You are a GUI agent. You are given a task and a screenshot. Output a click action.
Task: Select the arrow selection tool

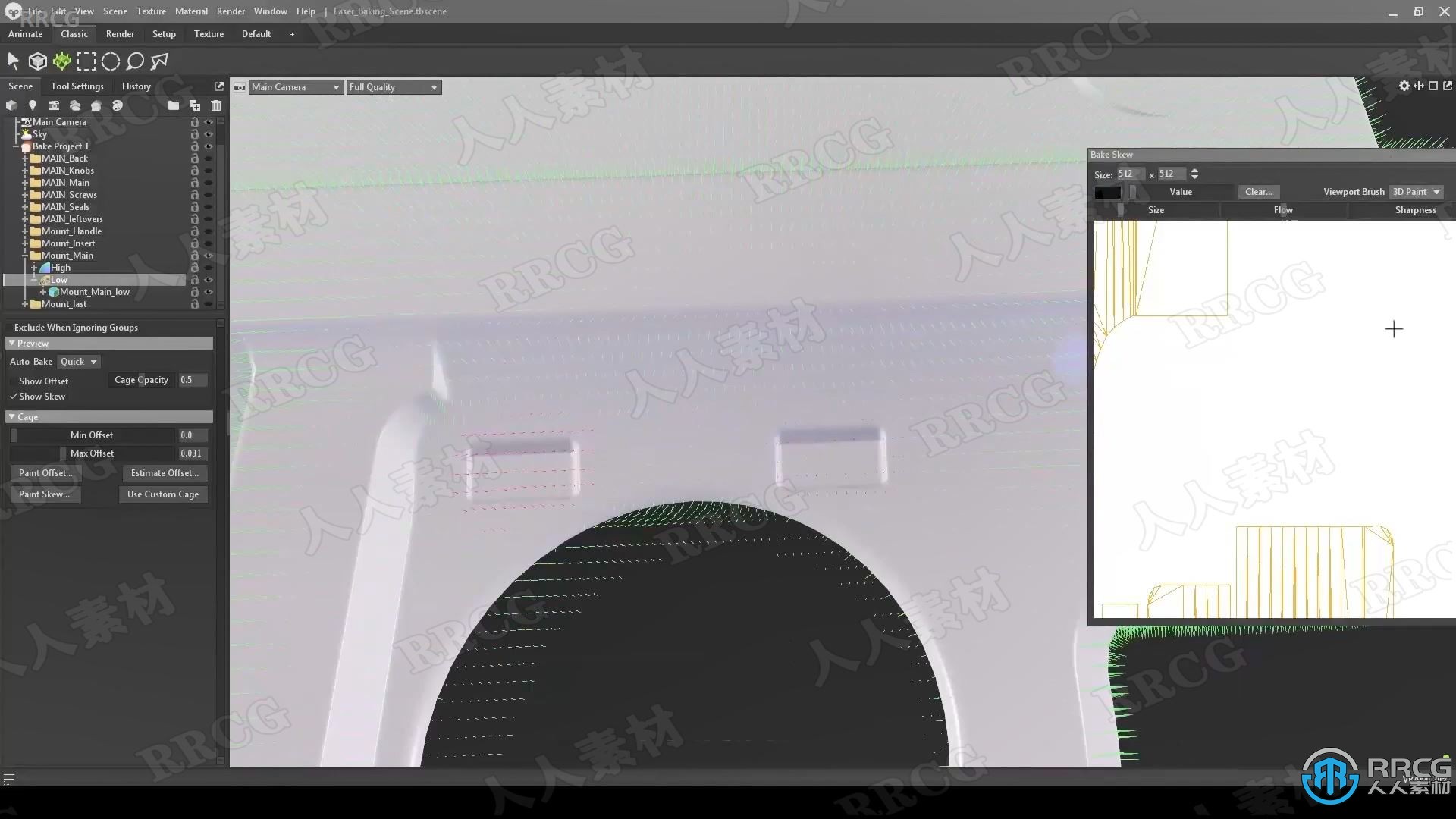13,61
